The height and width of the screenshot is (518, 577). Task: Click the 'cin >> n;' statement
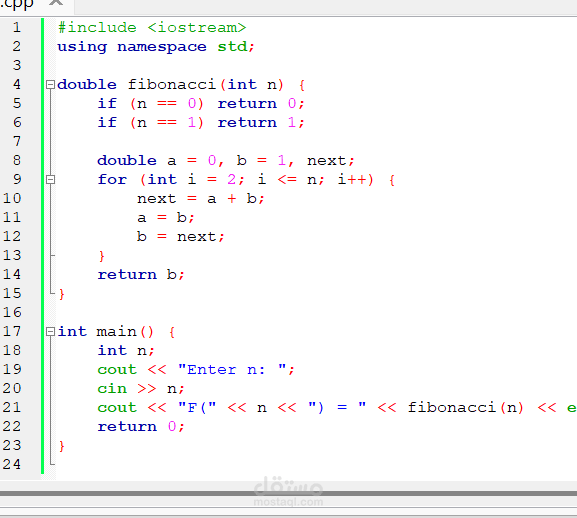click(x=141, y=388)
